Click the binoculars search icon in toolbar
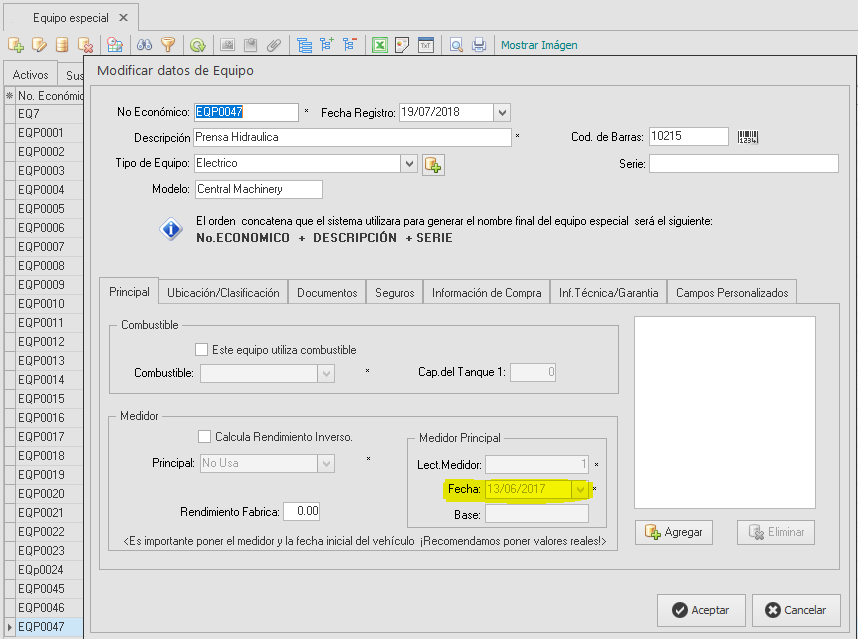The height and width of the screenshot is (639, 858). pyautogui.click(x=144, y=45)
